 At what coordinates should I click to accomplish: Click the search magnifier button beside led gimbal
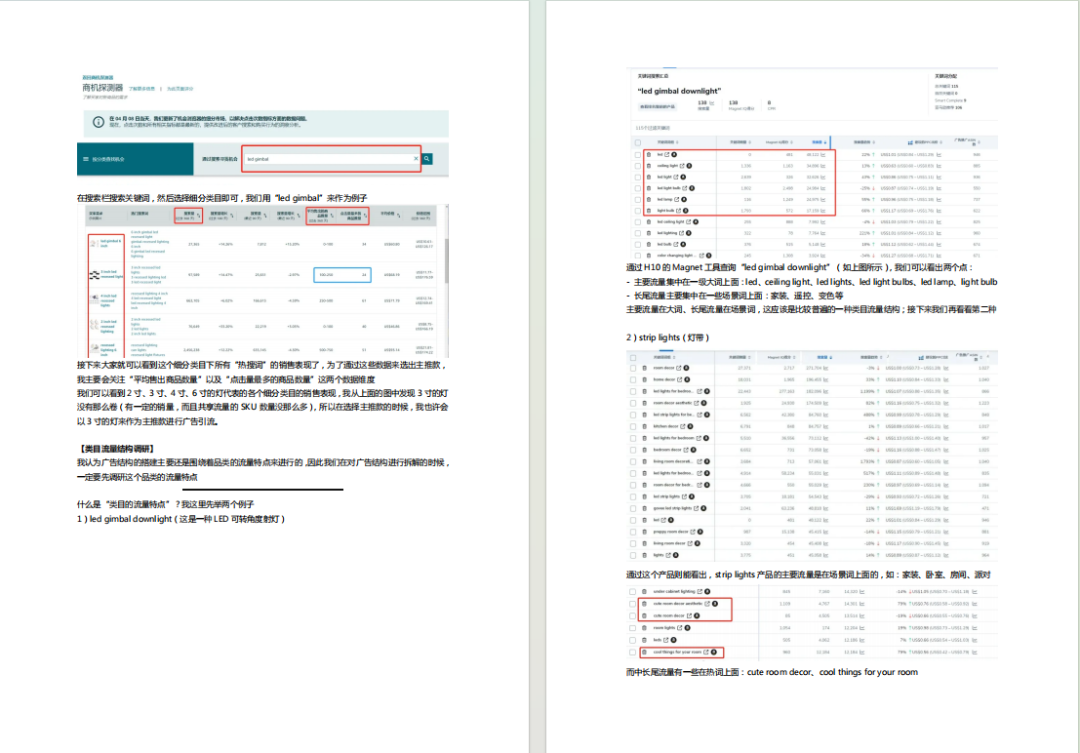pos(427,159)
